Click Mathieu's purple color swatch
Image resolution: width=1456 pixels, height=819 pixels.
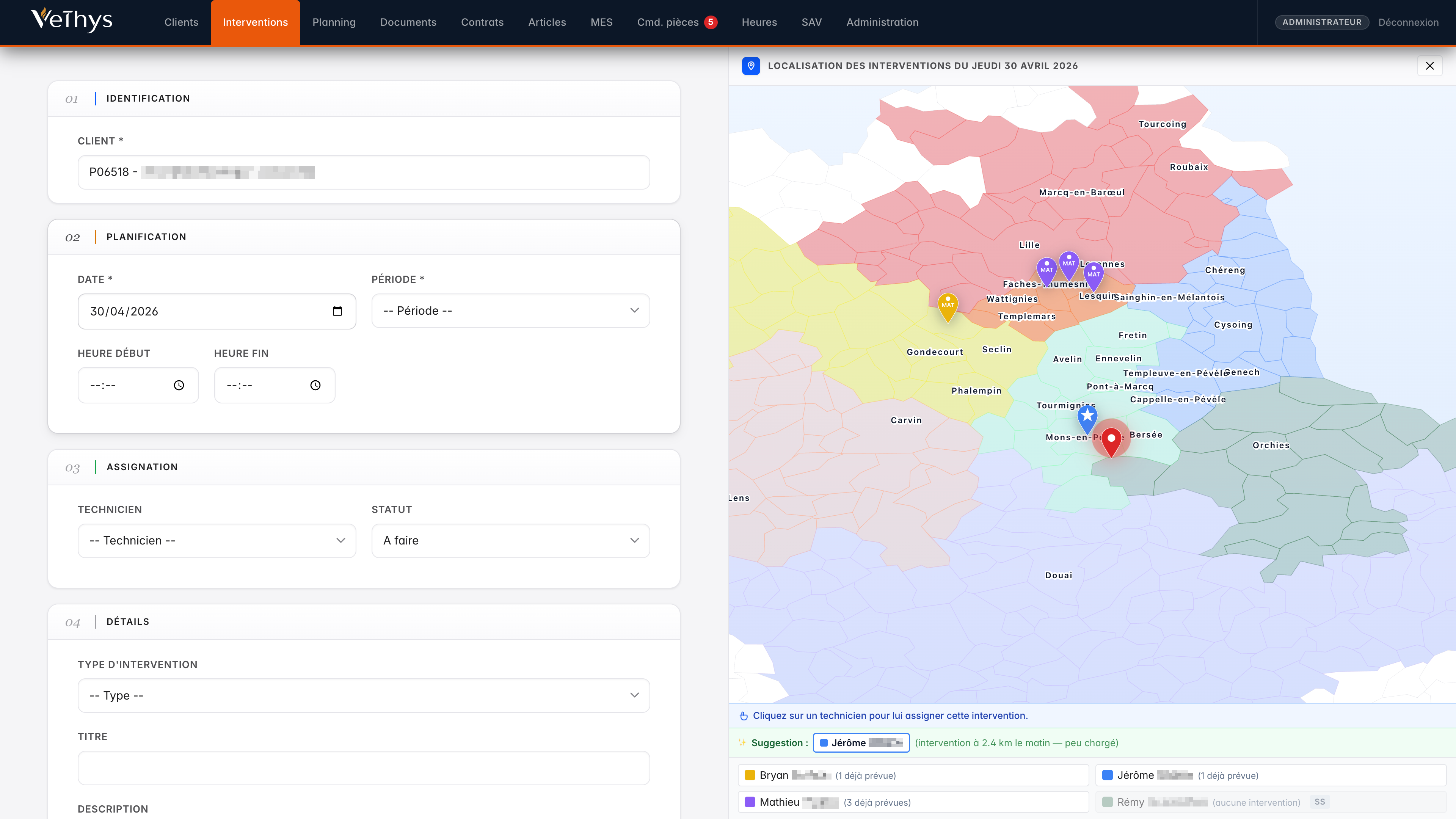[750, 802]
